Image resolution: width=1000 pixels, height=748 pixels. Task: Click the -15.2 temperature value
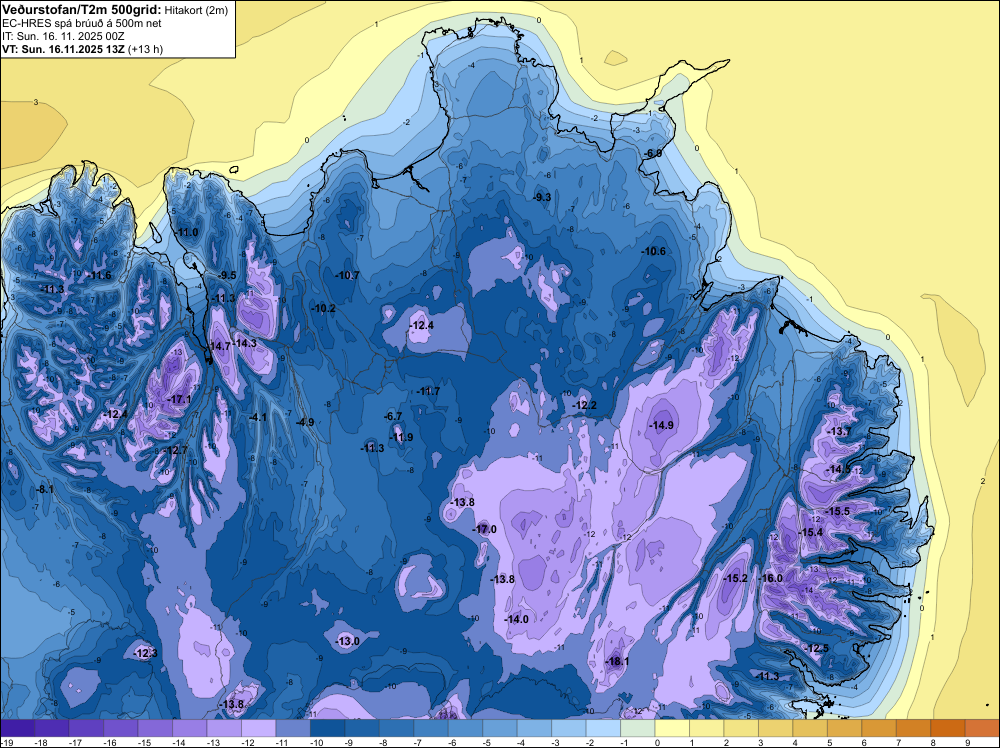coord(735,578)
